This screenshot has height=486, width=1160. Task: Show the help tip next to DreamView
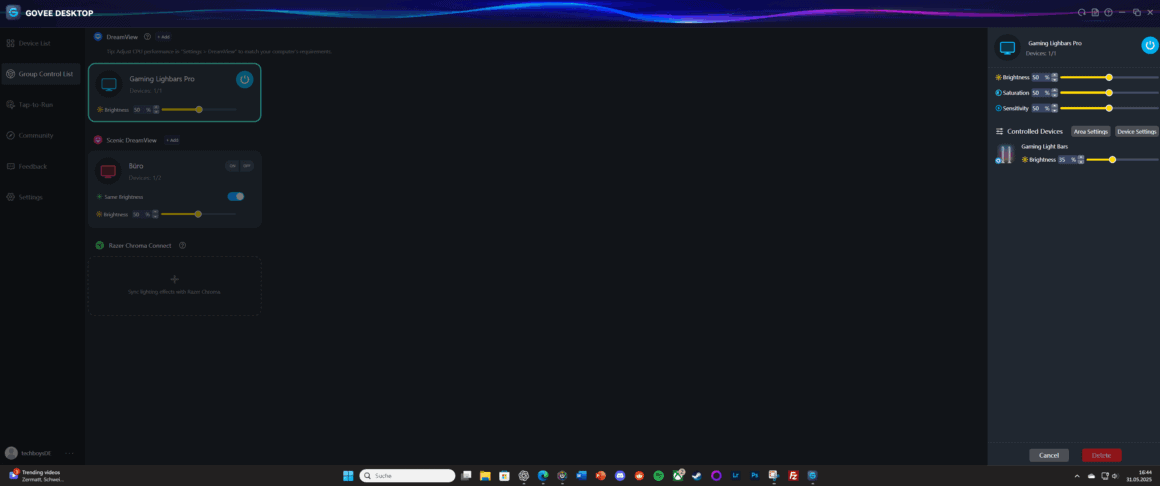click(x=147, y=36)
